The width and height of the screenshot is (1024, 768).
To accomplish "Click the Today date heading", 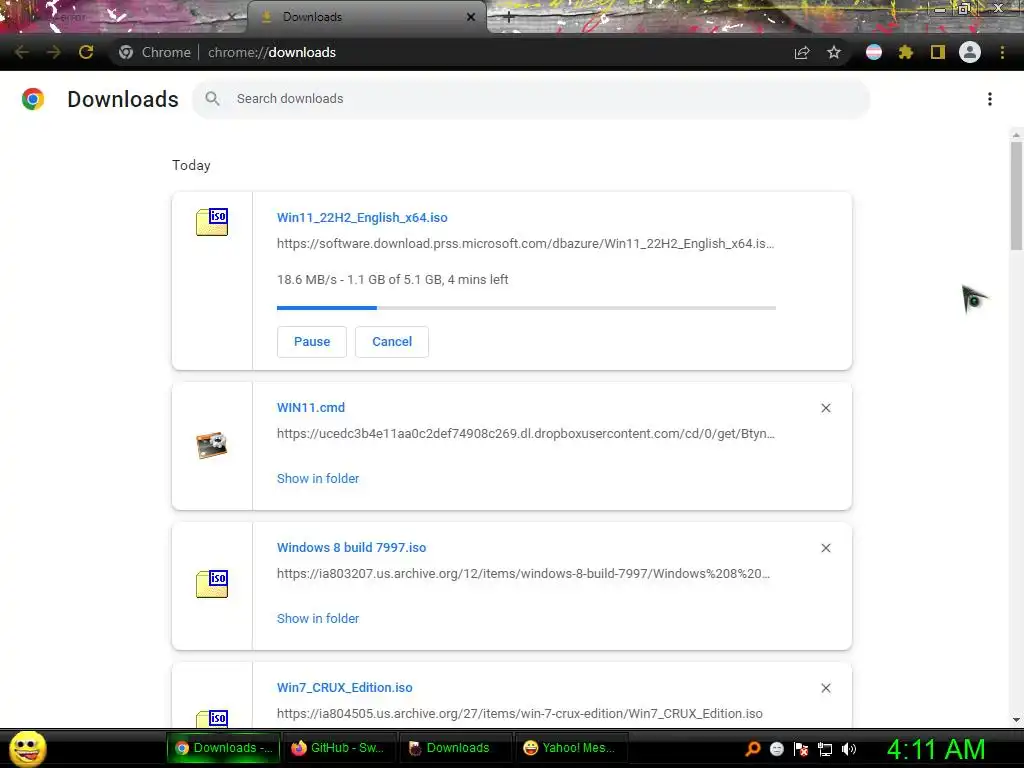I will (x=191, y=165).
